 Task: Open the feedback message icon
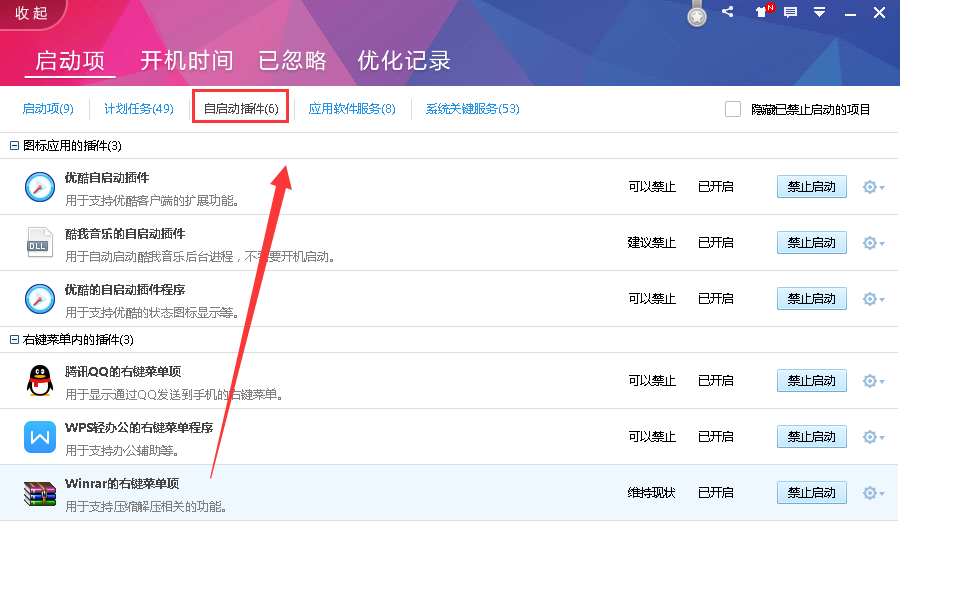[x=790, y=12]
